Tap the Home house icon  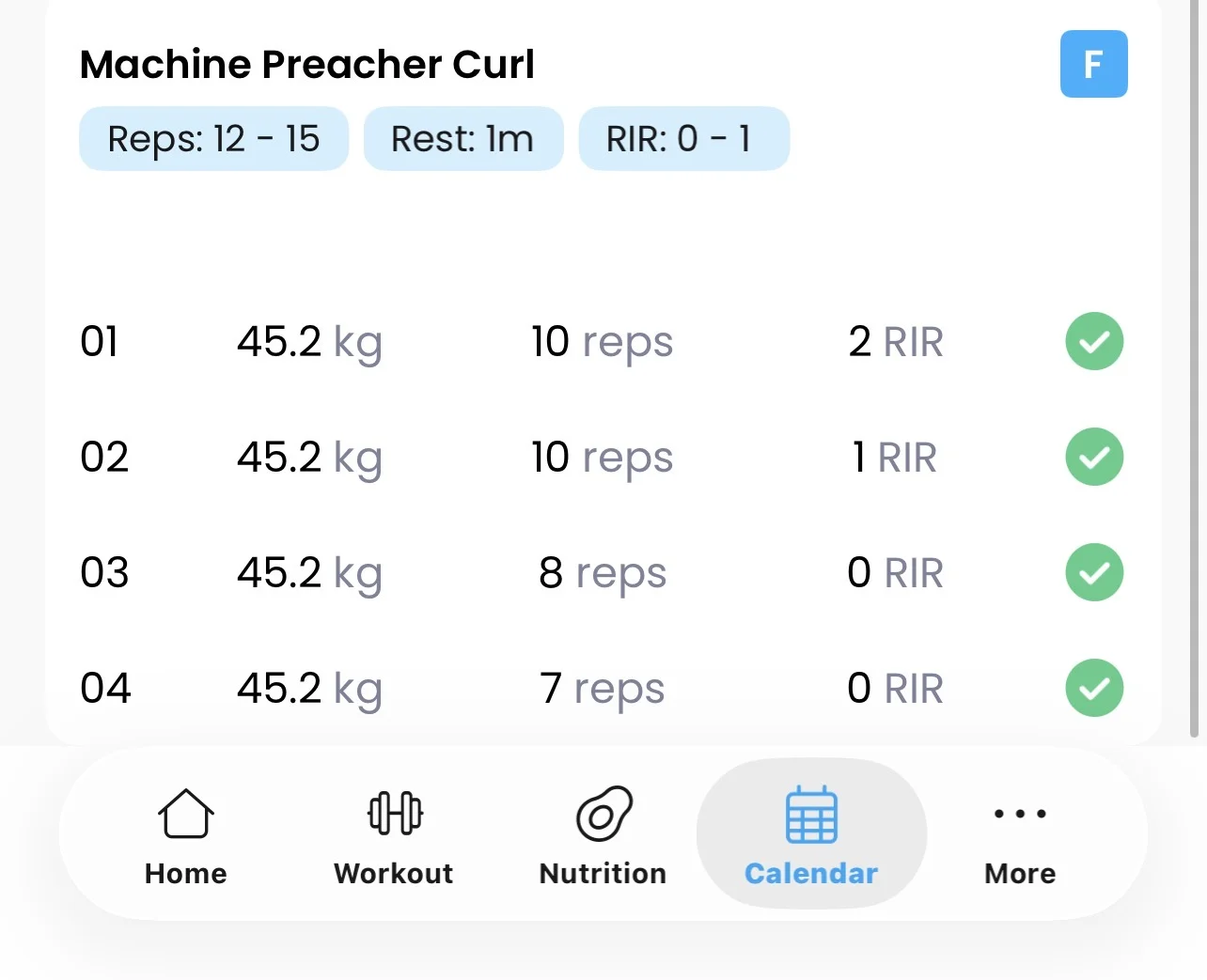[186, 814]
